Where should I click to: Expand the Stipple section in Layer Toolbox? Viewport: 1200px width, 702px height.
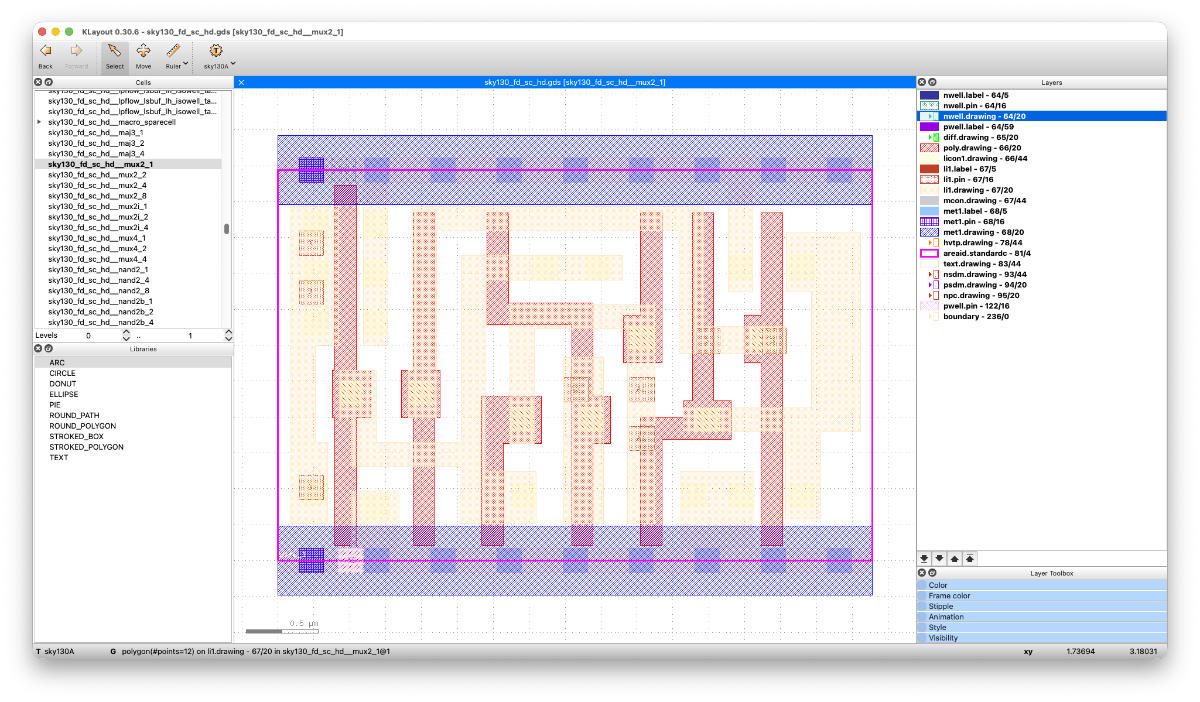coord(1041,606)
